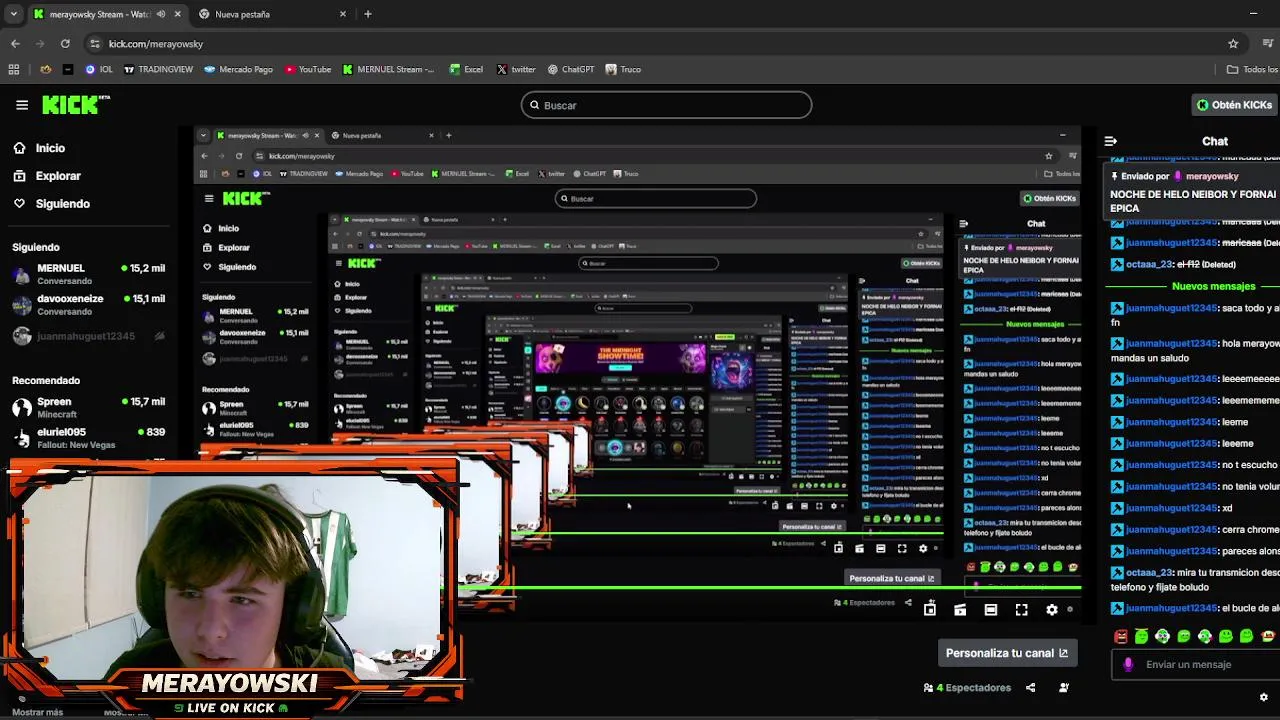The height and width of the screenshot is (720, 1280).
Task: Open the IOL bookmark
Action: click(99, 70)
